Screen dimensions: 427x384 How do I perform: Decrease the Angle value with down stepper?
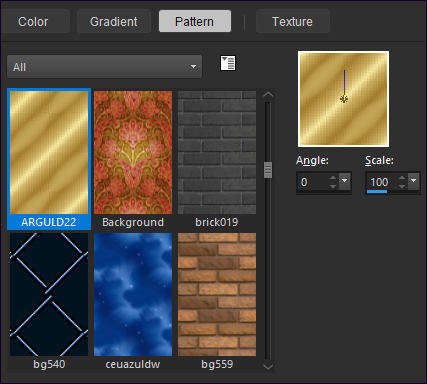(x=333, y=186)
